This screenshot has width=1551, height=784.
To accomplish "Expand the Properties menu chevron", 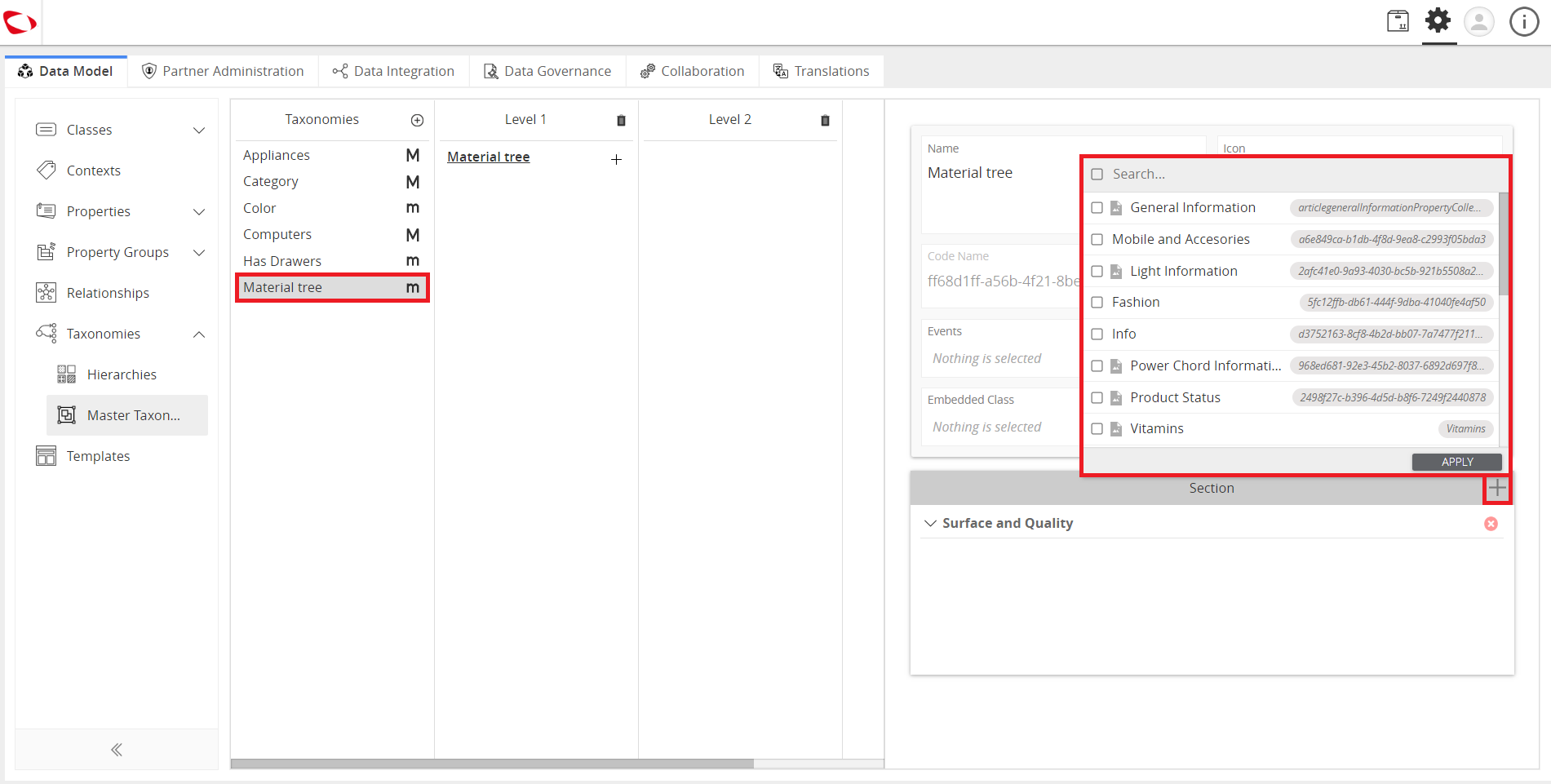I will click(199, 212).
